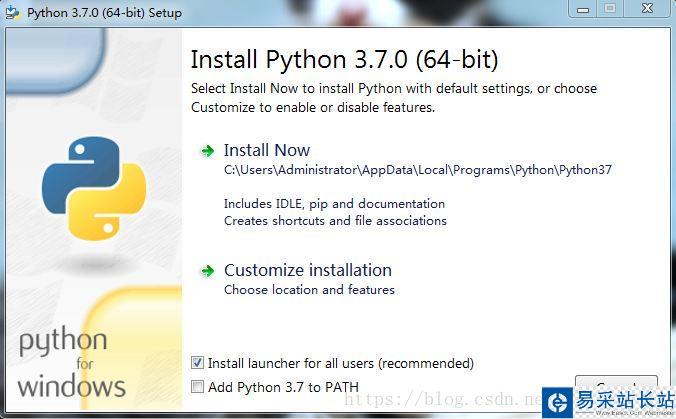Screen dimensions: 676x419
Task: Click 'Creates shortcuts and file associations' text
Action: (x=335, y=221)
